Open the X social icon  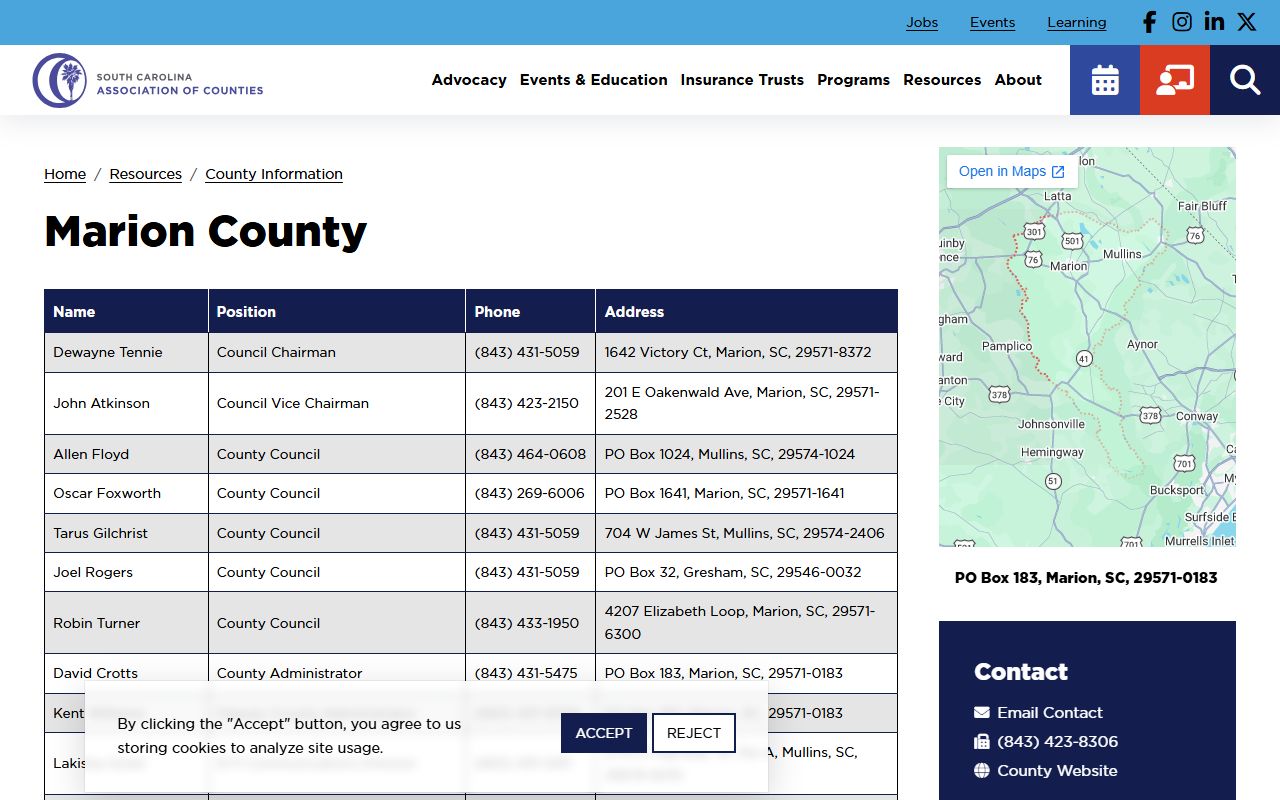pos(1246,22)
